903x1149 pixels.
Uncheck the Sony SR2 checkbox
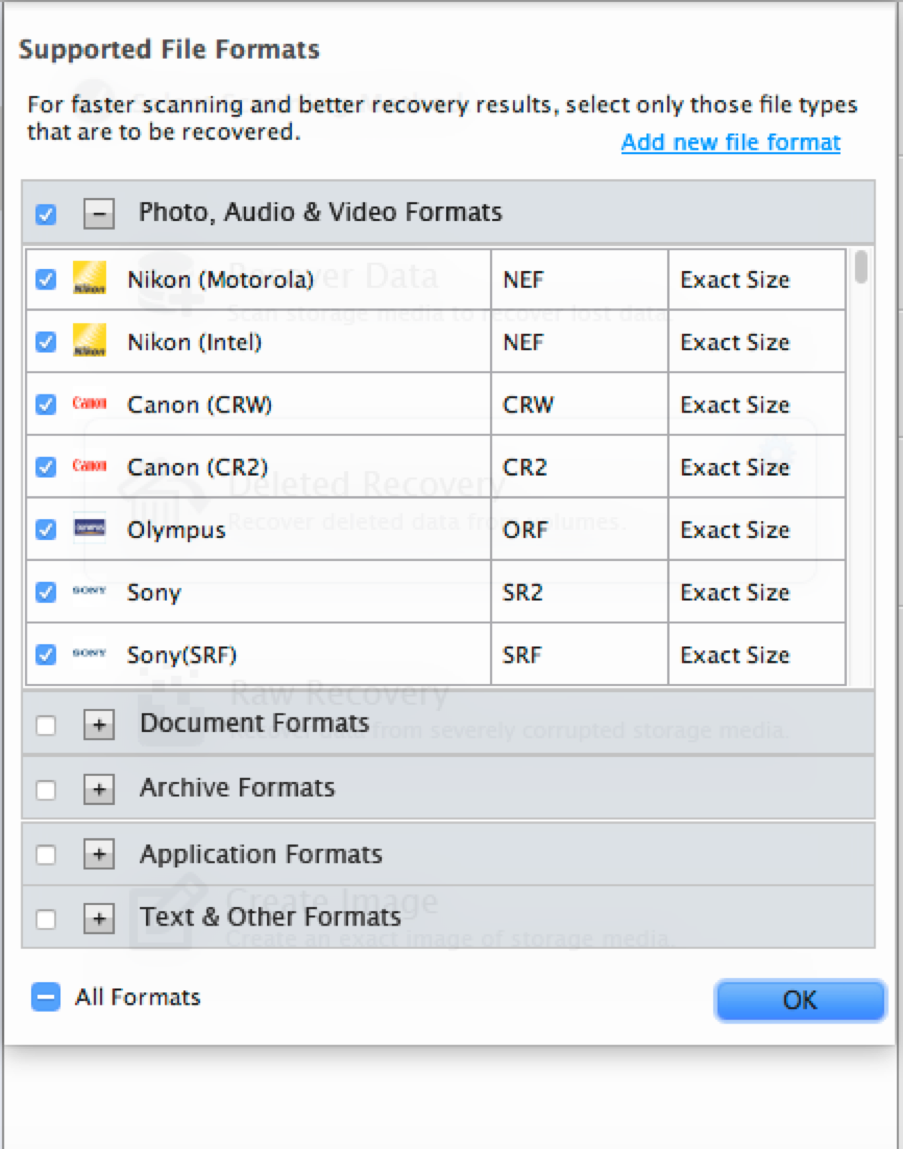[45, 591]
